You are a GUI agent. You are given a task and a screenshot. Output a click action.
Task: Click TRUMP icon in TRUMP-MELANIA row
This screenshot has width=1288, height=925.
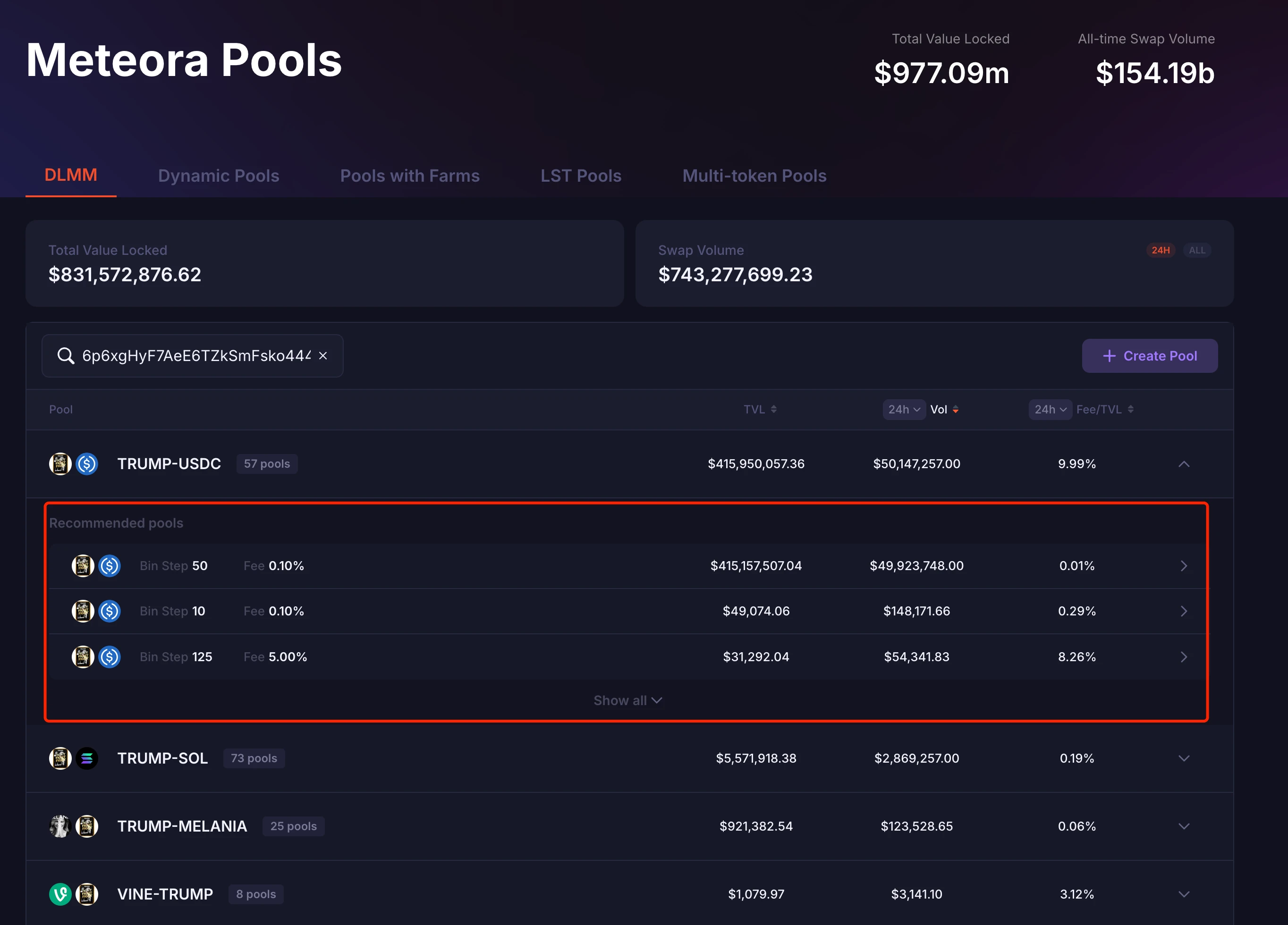[x=87, y=826]
